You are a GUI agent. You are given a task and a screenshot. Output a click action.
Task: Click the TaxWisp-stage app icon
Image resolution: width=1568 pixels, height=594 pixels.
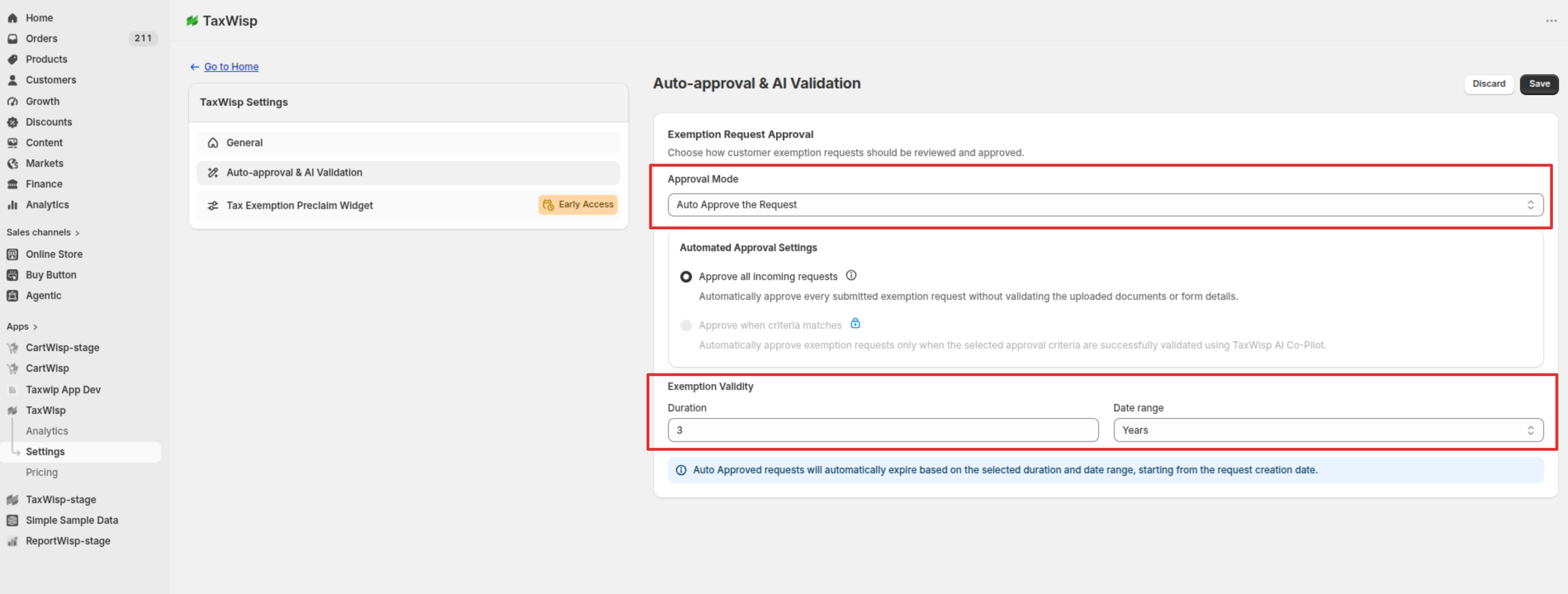(12, 500)
